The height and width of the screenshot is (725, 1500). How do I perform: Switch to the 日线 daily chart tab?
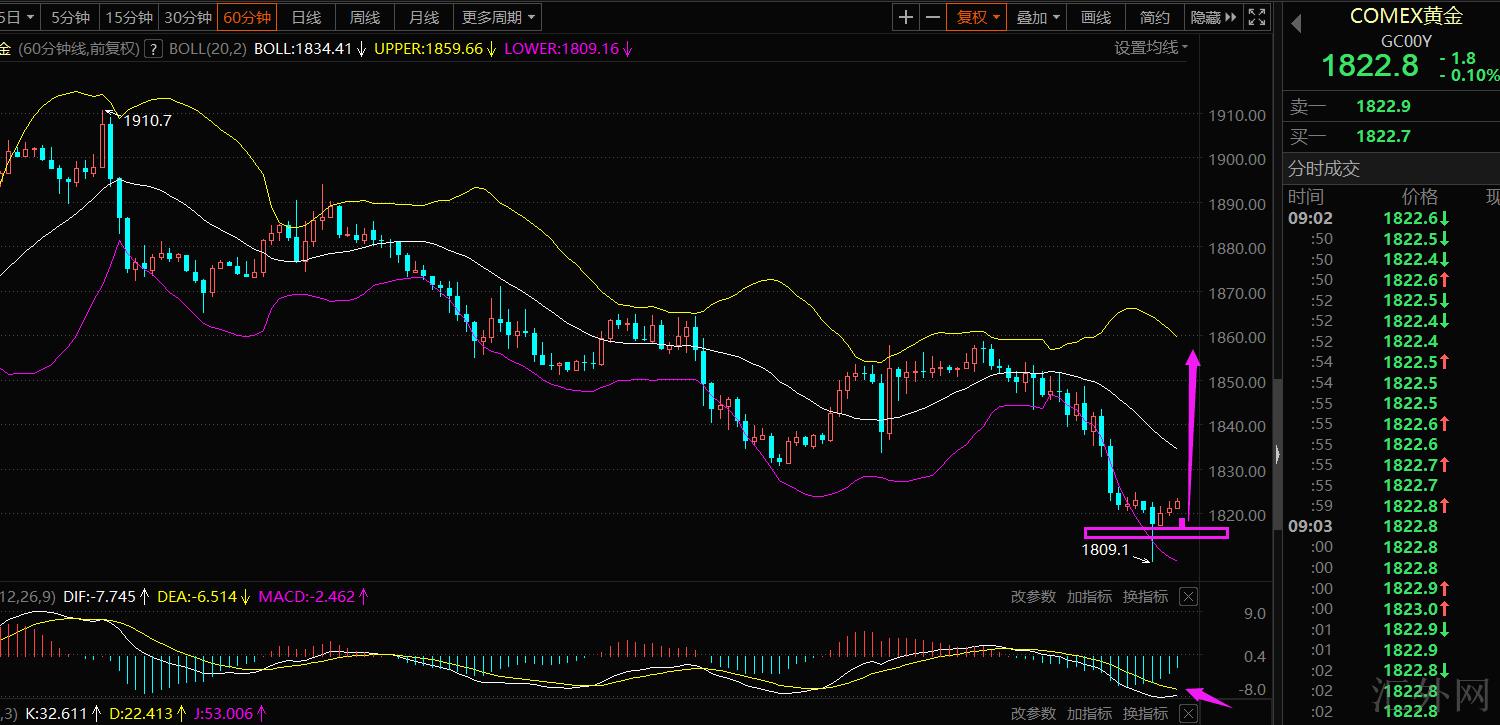click(x=306, y=17)
